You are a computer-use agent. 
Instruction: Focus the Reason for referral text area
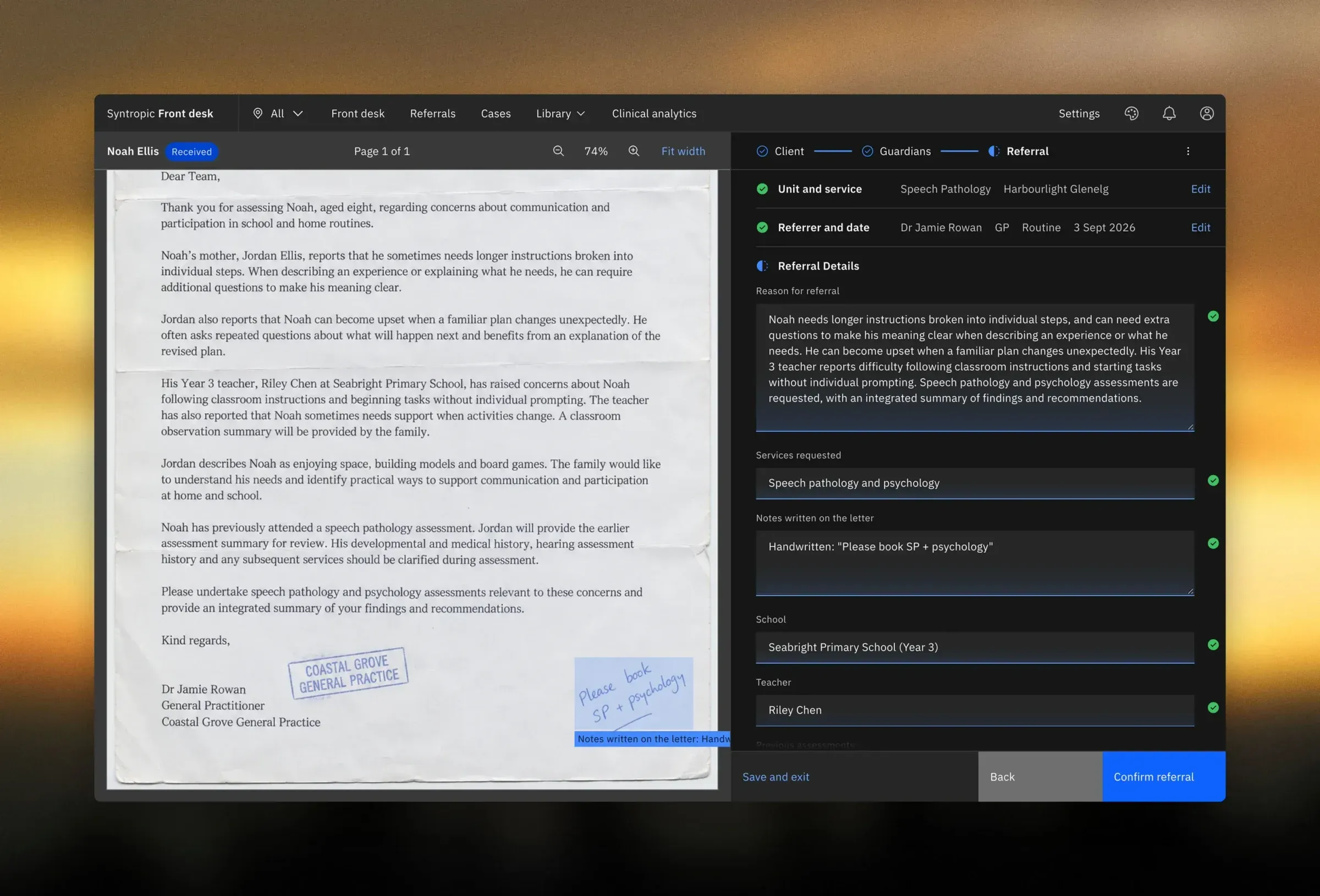click(x=975, y=367)
